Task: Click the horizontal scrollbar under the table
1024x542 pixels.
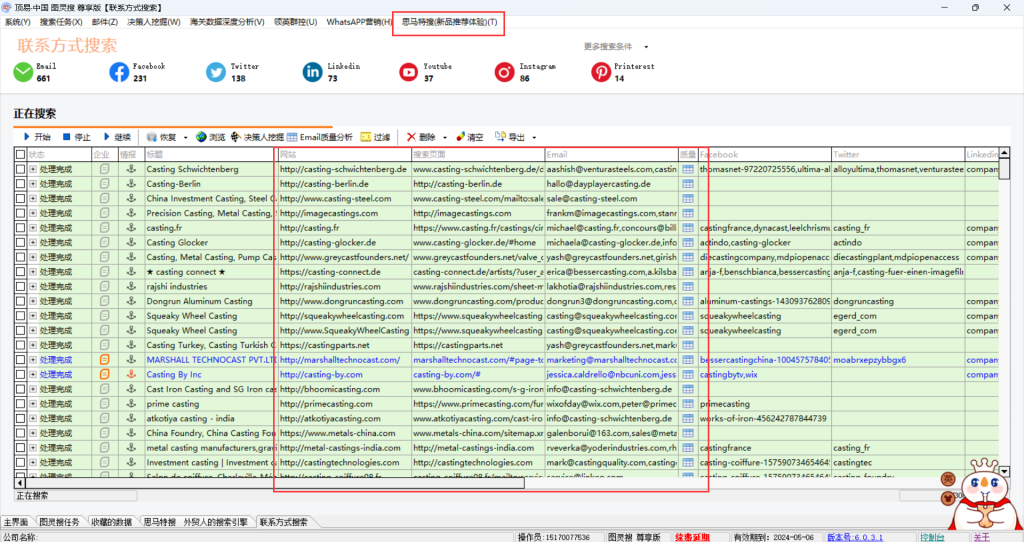Action: point(400,483)
